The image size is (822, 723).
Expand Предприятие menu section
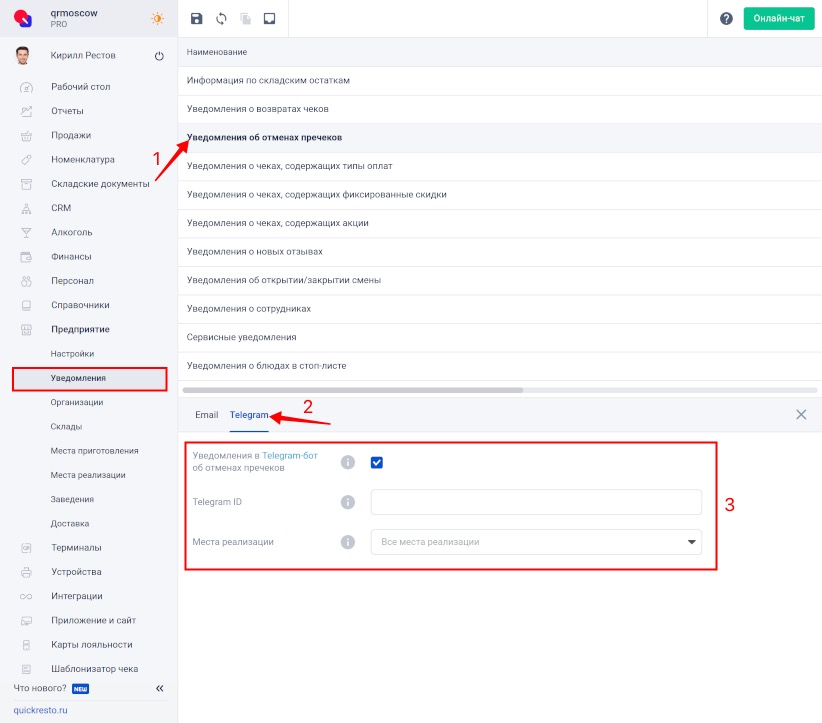pyautogui.click(x=80, y=329)
